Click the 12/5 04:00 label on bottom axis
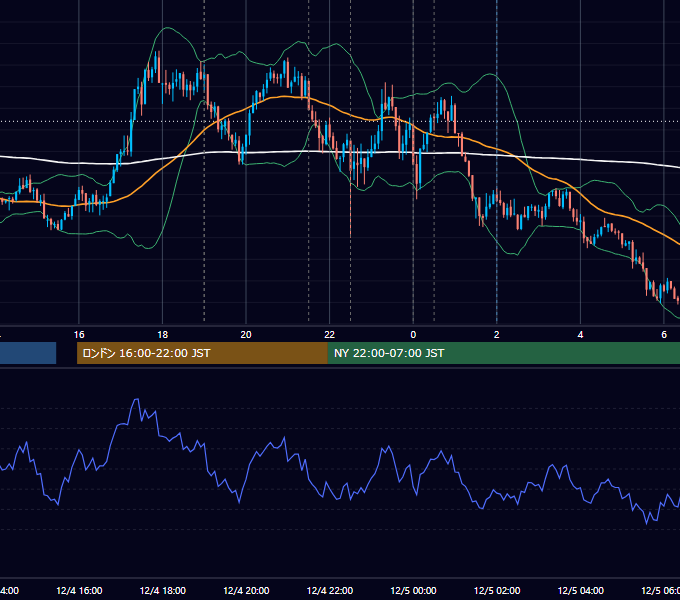The width and height of the screenshot is (680, 600). (581, 590)
